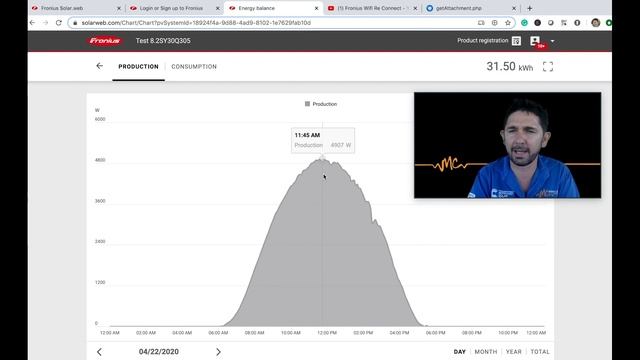This screenshot has width=640, height=360.
Task: Click browser back button
Action: pos(33,23)
